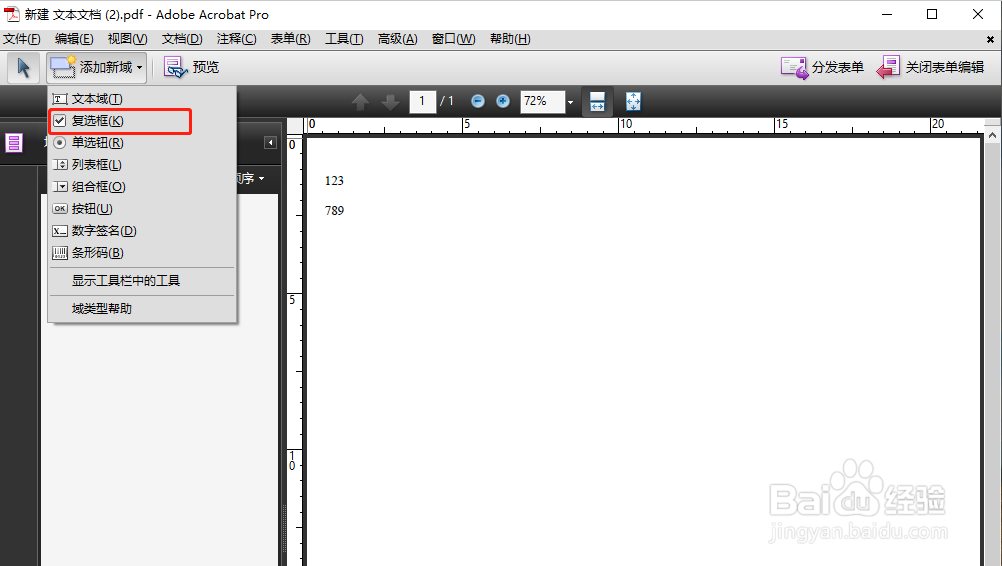The width and height of the screenshot is (1002, 566).
Task: Open the 工具(T) menu
Action: (x=344, y=39)
